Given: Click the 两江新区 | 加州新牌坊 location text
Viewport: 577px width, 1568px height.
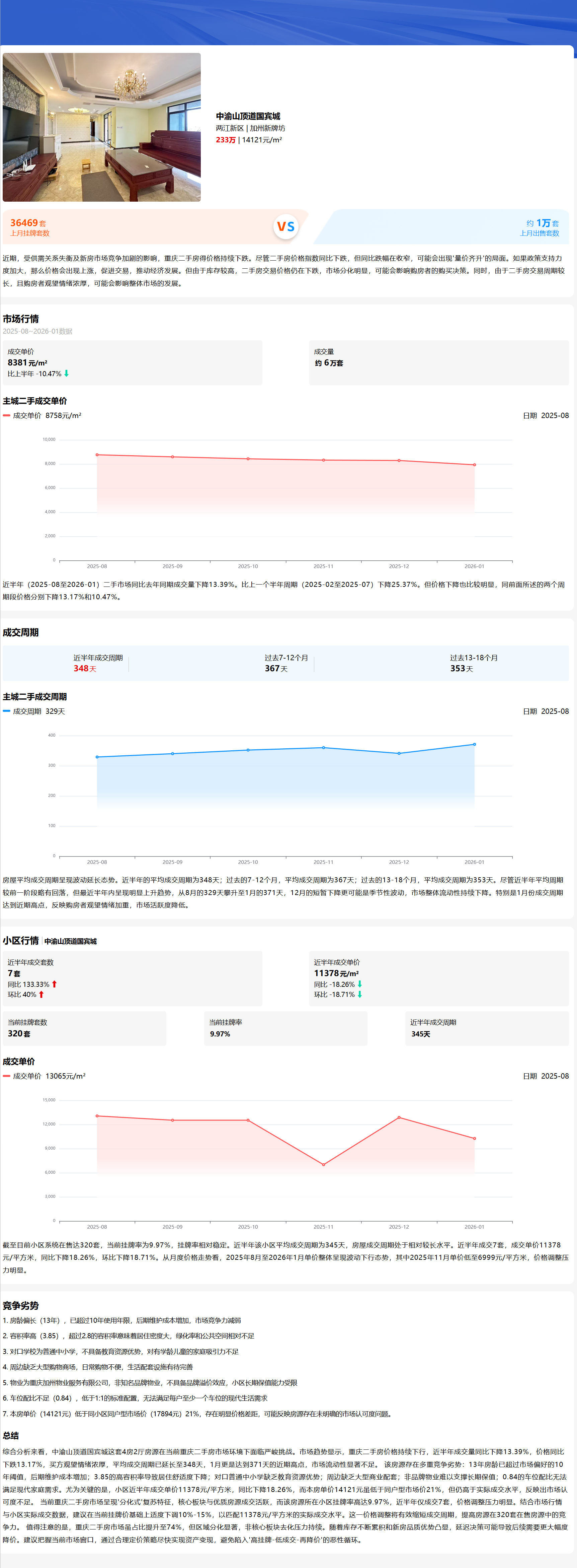Looking at the screenshot, I should point(250,128).
